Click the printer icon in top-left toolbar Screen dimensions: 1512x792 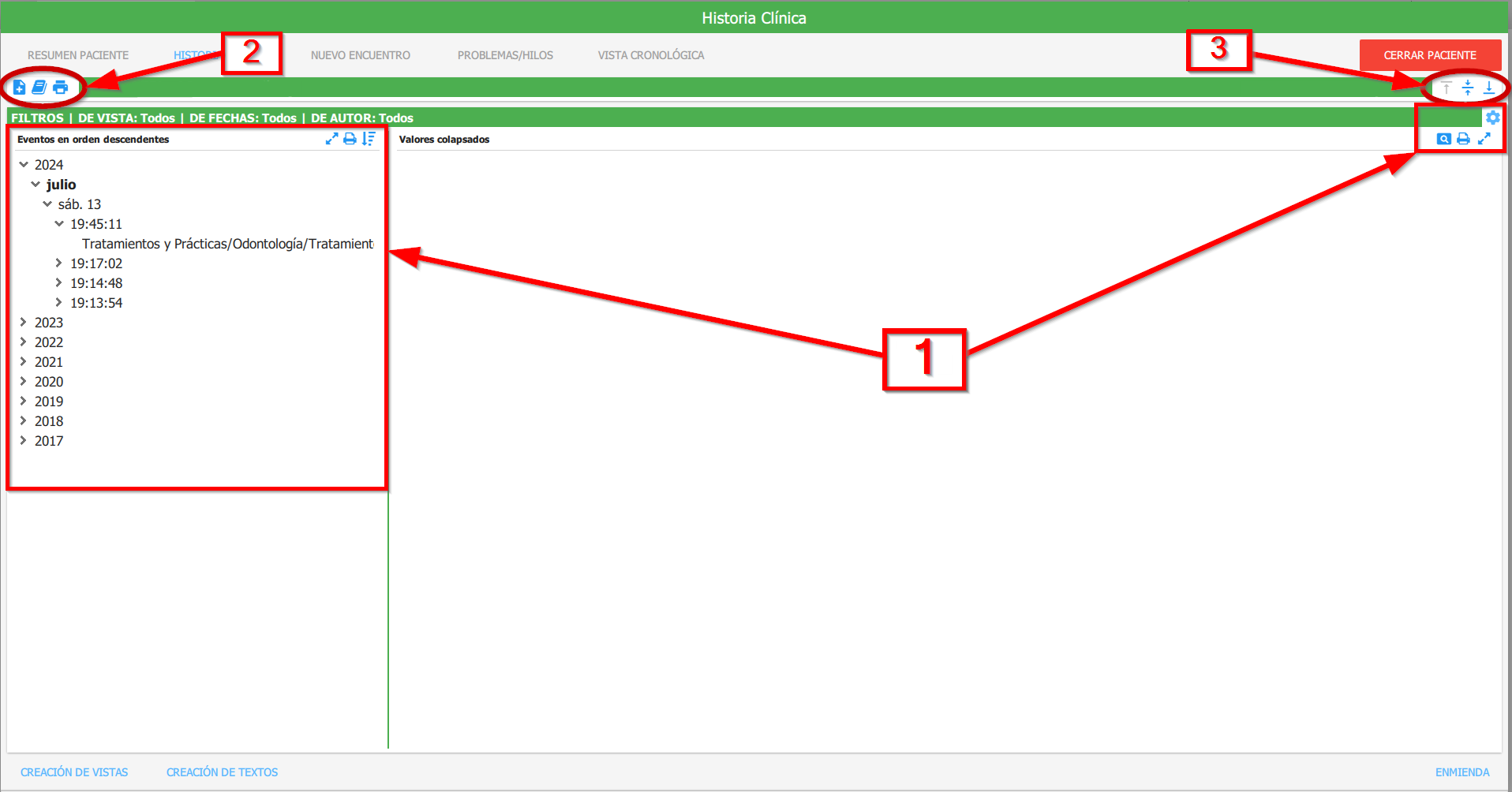[x=60, y=88]
